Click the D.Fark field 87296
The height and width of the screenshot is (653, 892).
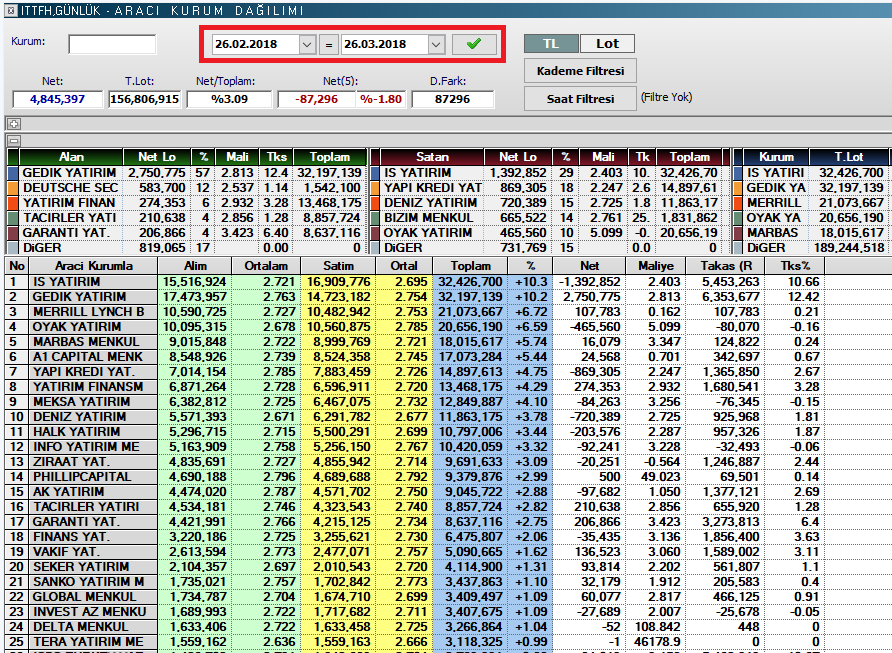[452, 99]
